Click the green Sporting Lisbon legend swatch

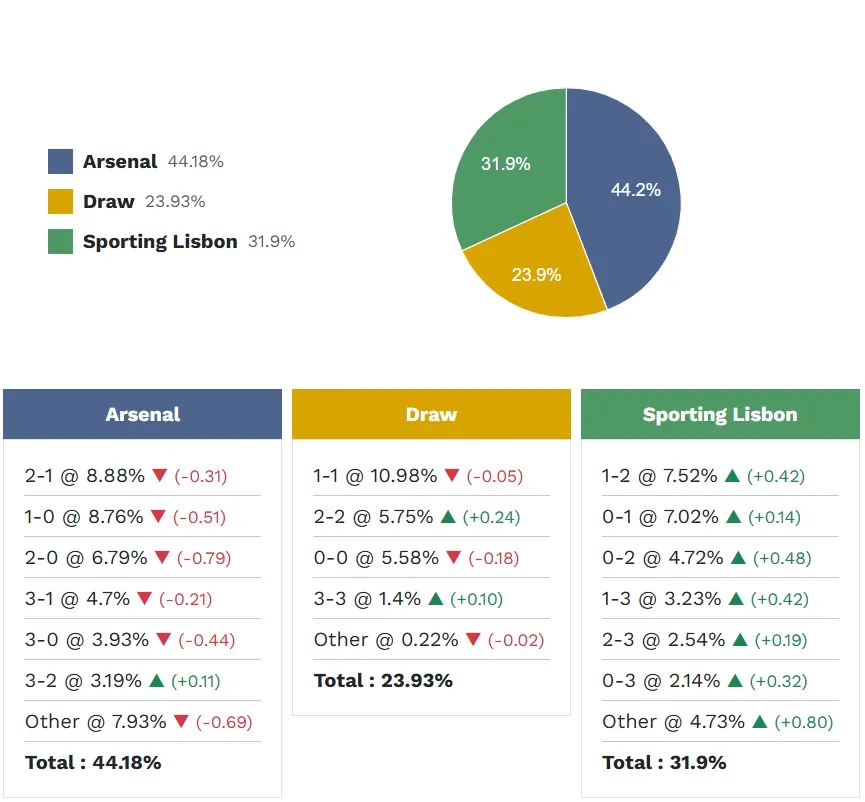pos(61,242)
